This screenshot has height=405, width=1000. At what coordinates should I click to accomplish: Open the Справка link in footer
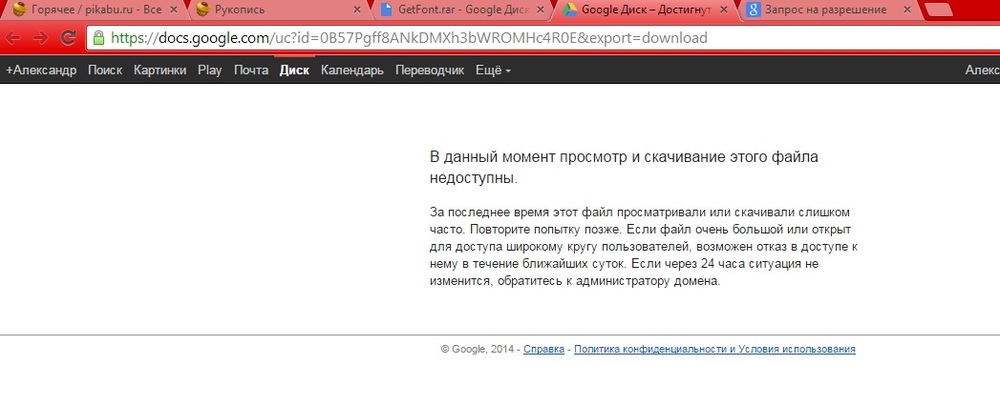(x=543, y=349)
